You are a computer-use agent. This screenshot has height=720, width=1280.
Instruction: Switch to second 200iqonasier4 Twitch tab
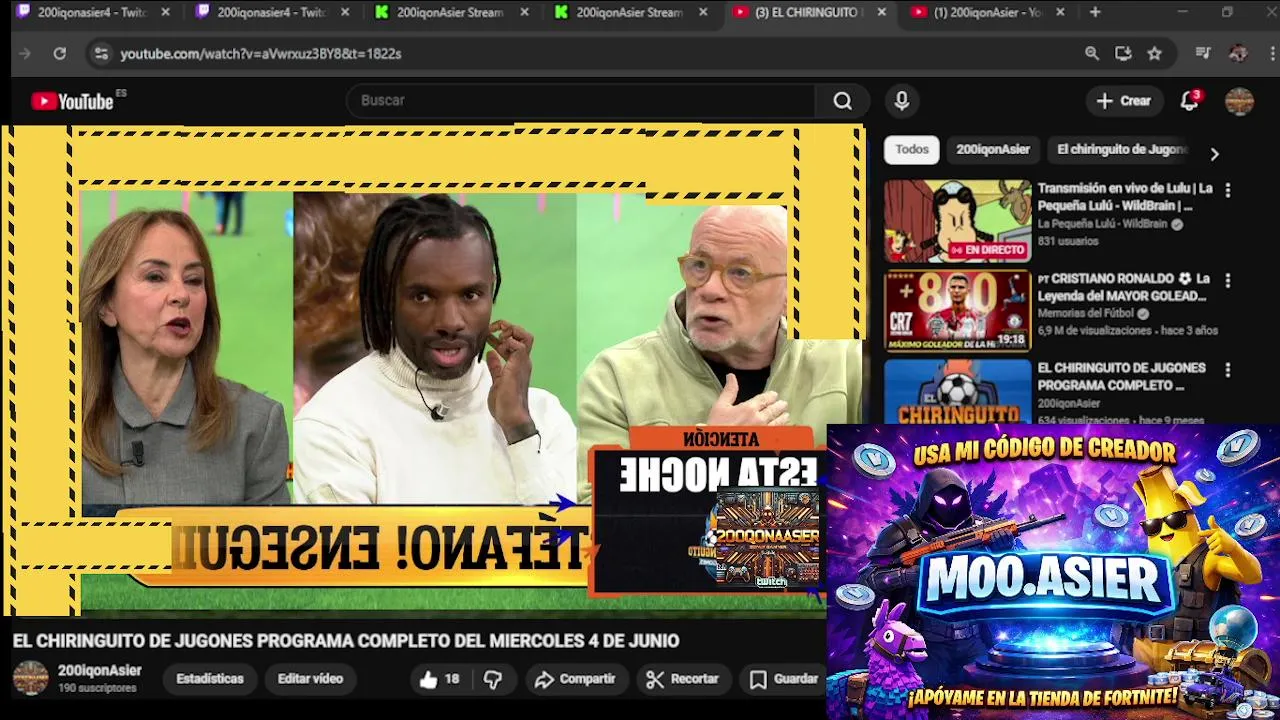pos(272,13)
